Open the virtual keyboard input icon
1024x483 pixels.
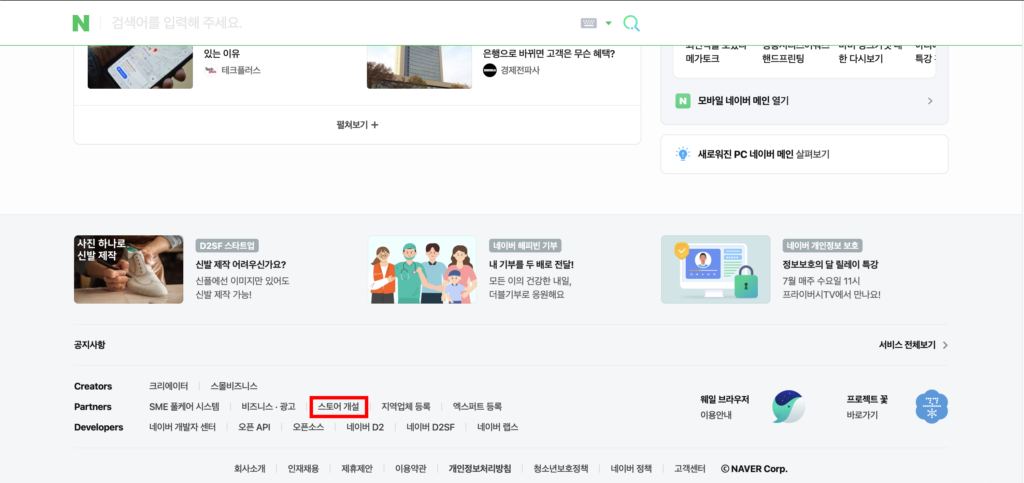click(589, 23)
